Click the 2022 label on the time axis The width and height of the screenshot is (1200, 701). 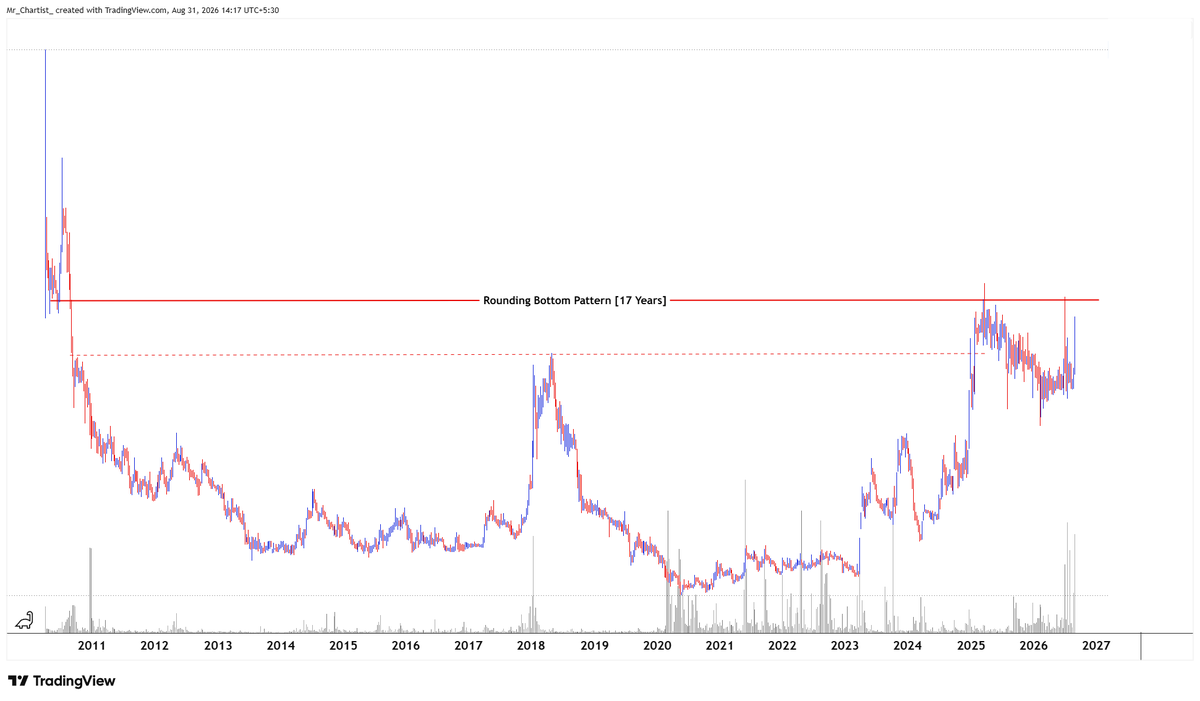click(x=782, y=646)
